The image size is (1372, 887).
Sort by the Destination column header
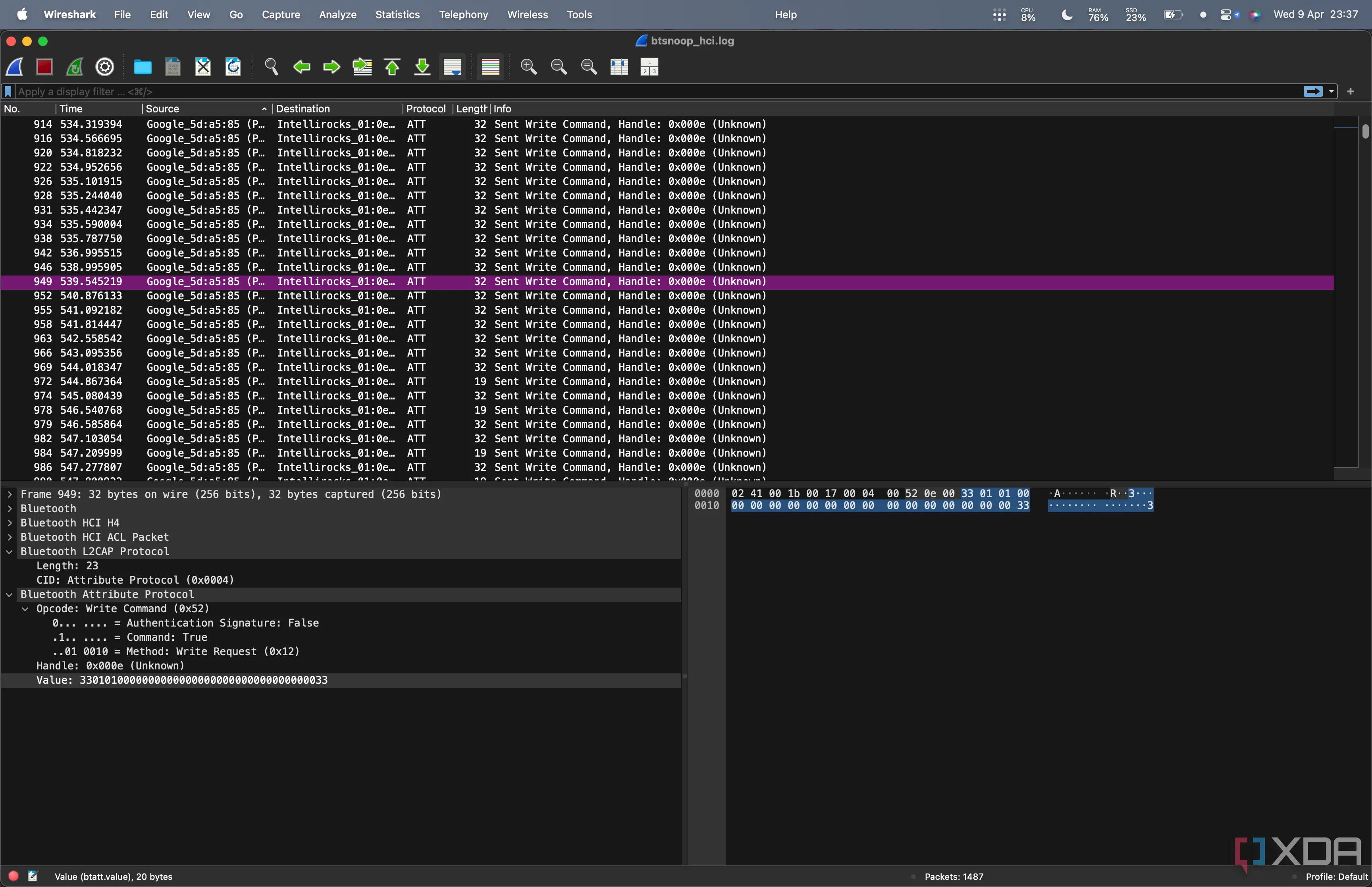coord(337,109)
